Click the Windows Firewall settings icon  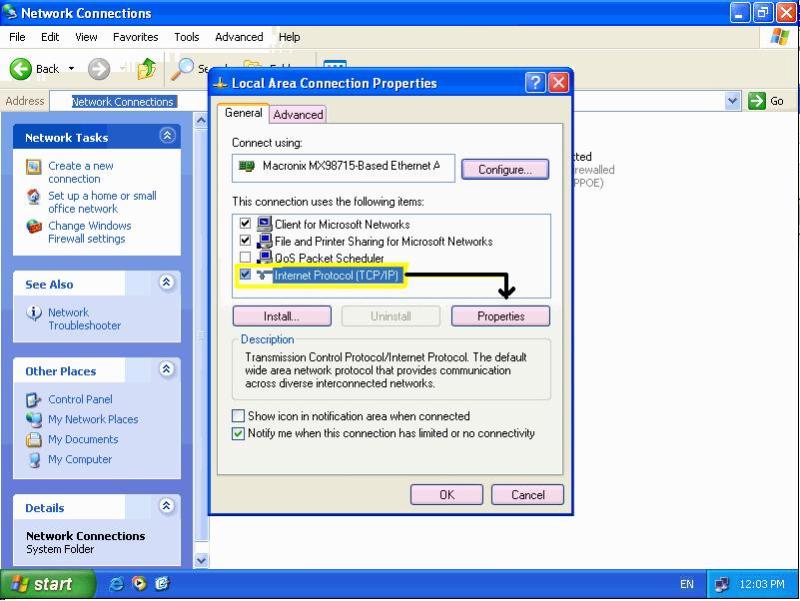click(34, 227)
